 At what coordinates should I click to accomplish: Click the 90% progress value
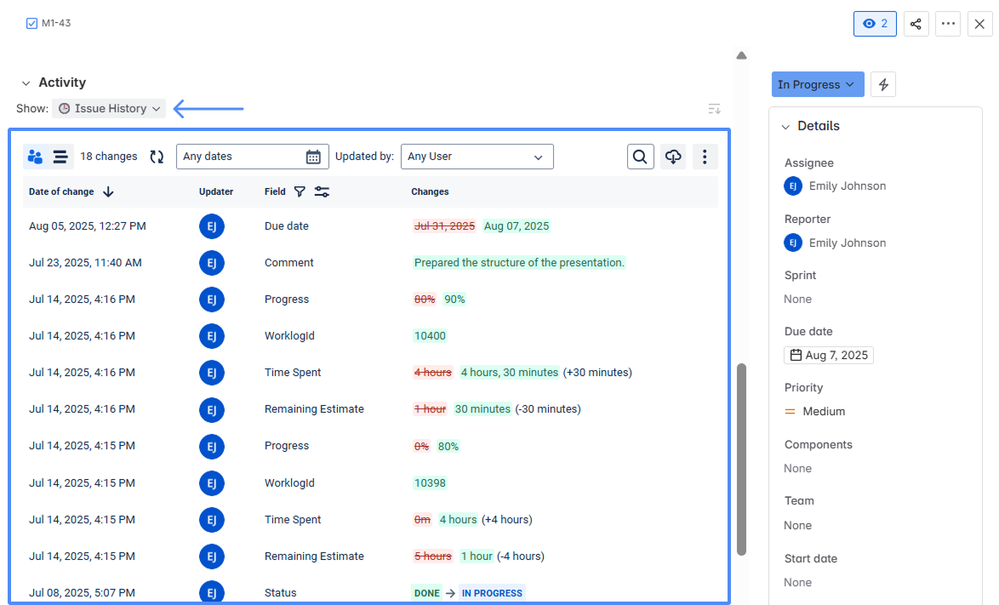[x=454, y=299]
